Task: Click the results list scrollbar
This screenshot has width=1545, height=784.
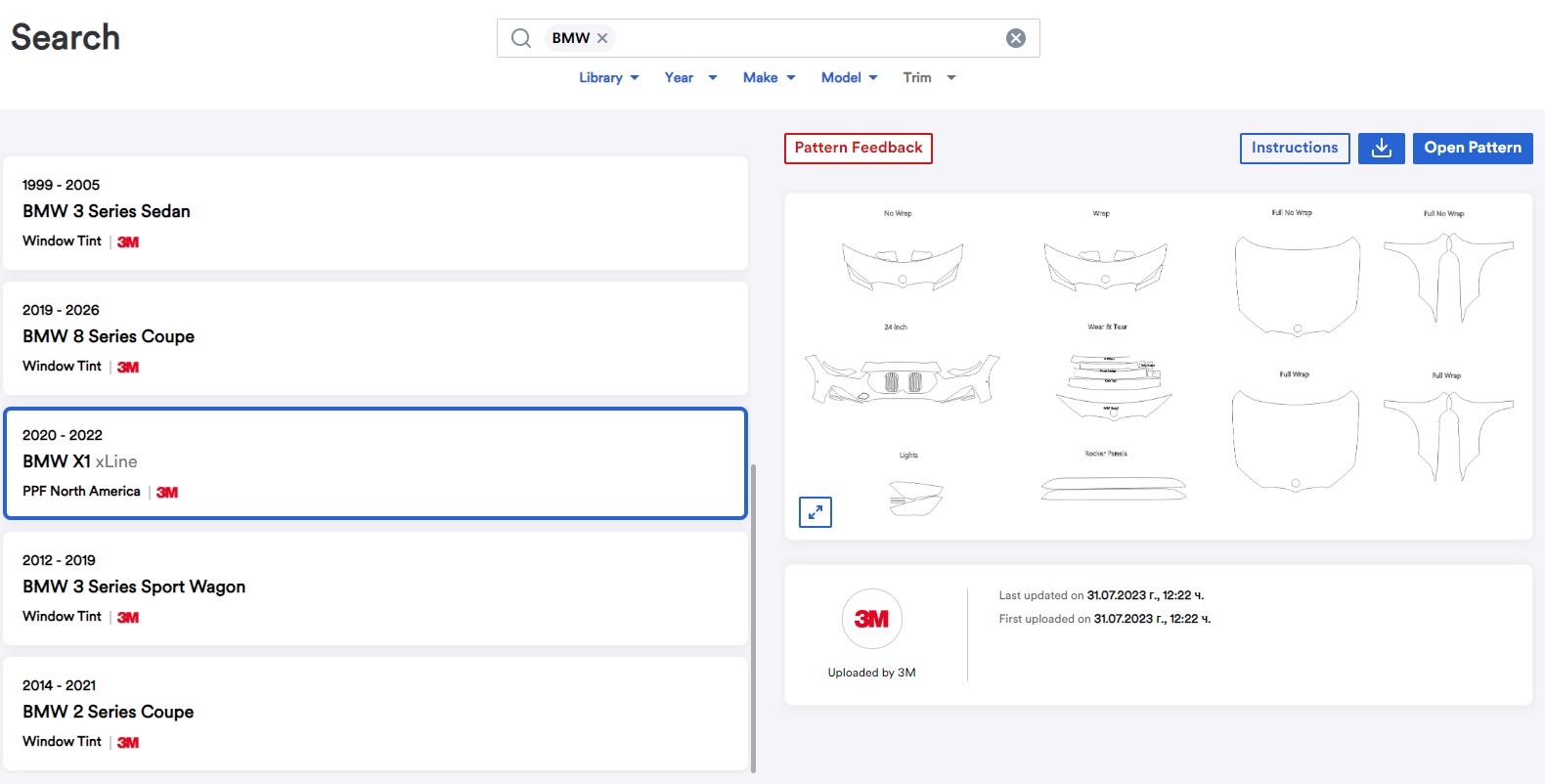Action: tap(753, 616)
